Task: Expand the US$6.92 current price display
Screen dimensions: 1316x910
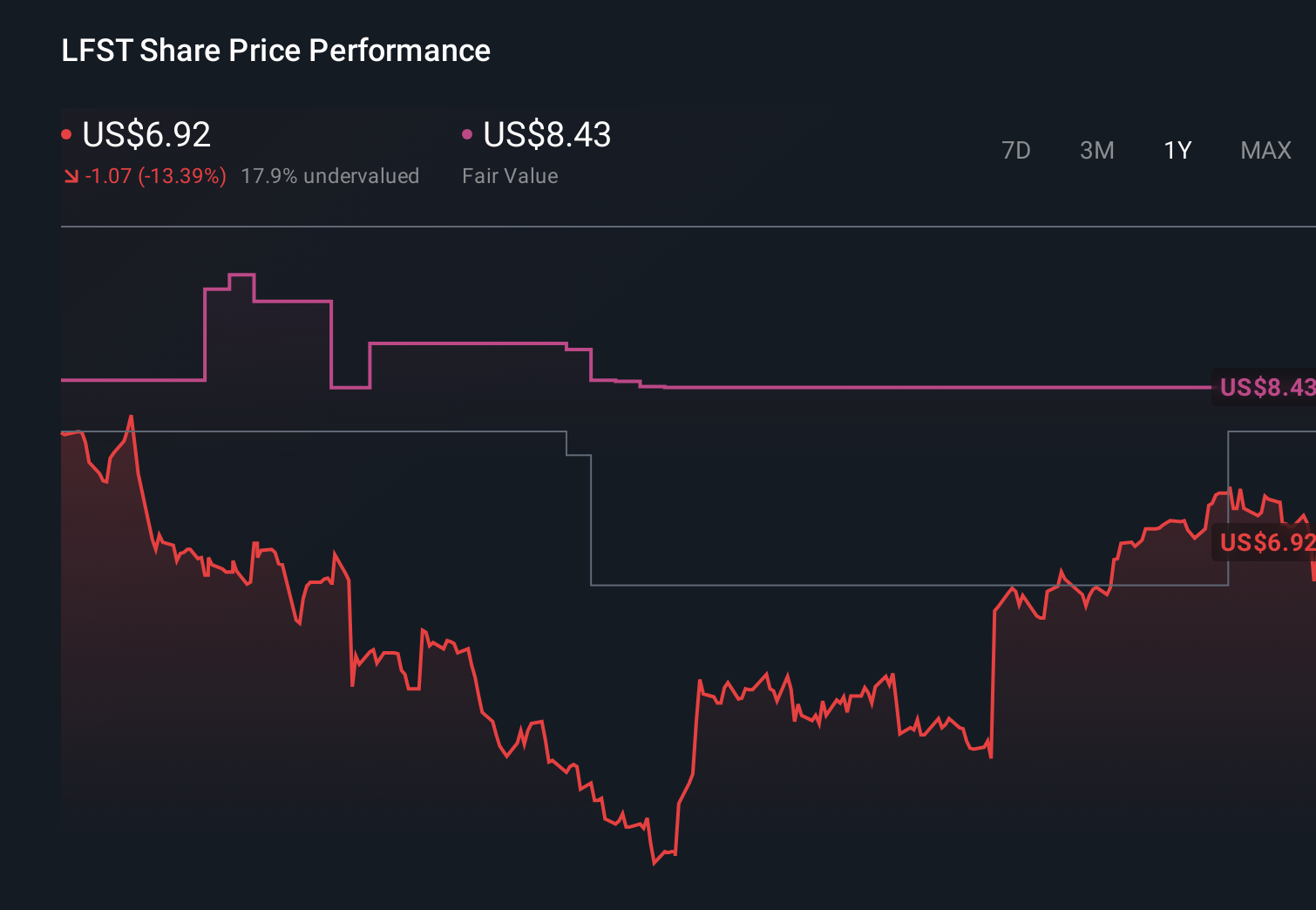Action: click(145, 135)
